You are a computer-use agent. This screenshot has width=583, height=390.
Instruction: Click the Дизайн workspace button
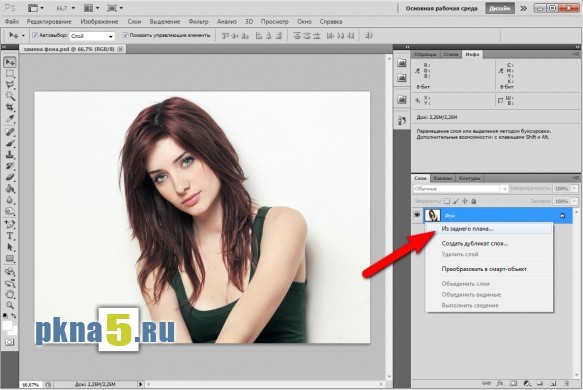tap(499, 8)
